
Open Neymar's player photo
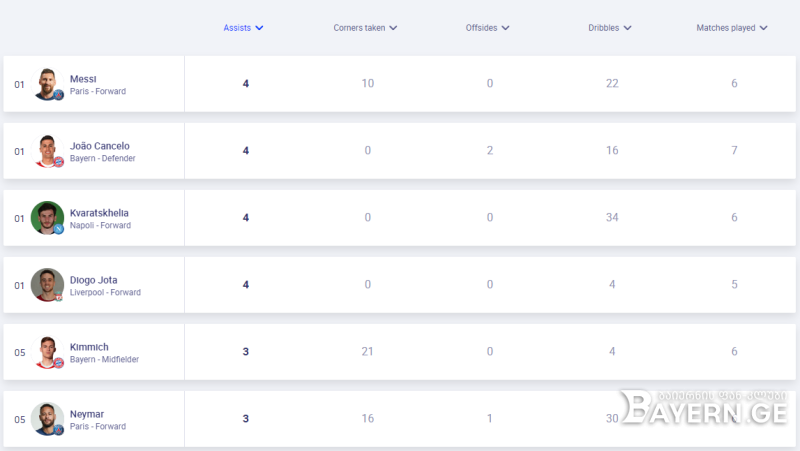tap(47, 419)
